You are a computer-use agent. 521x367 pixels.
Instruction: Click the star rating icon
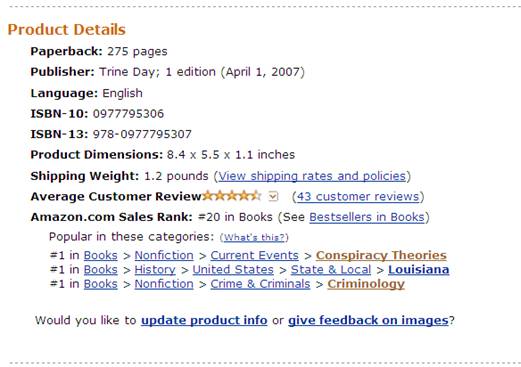pyautogui.click(x=232, y=196)
